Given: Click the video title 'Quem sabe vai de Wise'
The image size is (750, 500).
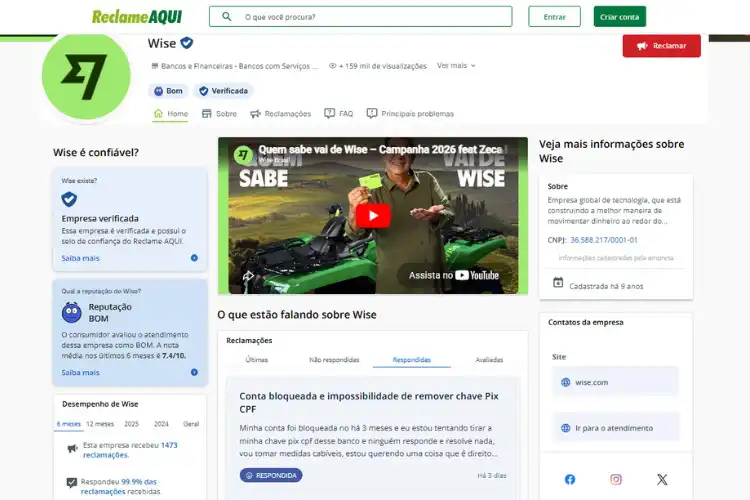Looking at the screenshot, I should point(380,150).
